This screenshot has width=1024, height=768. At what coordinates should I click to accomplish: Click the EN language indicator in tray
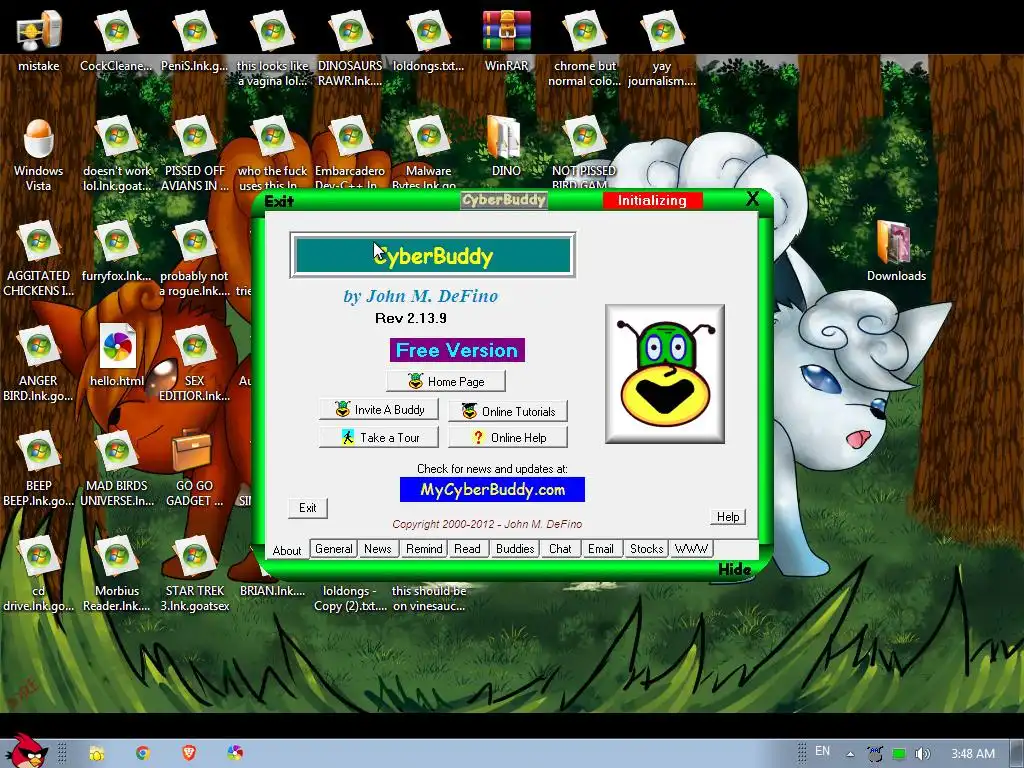(822, 751)
